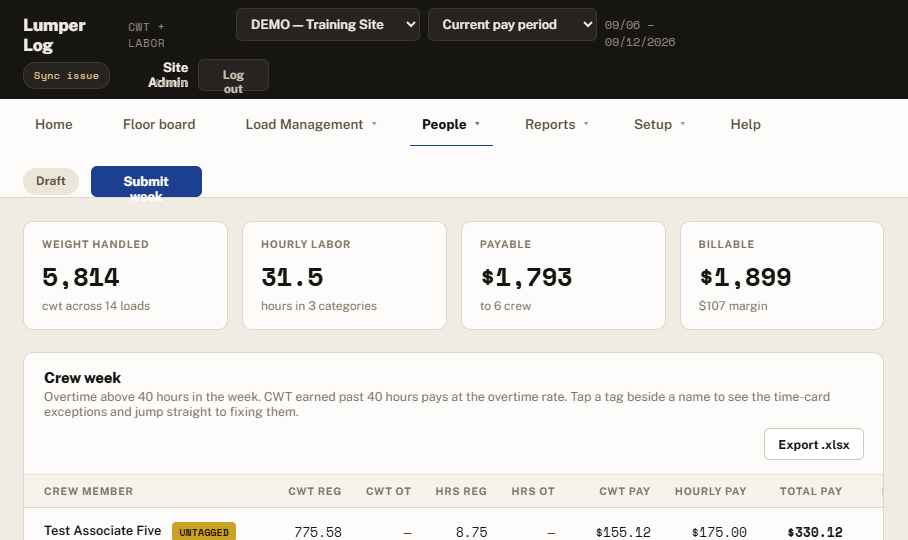Screen dimensions: 908x540
Task: Click the to 6 crew text
Action: tap(506, 306)
